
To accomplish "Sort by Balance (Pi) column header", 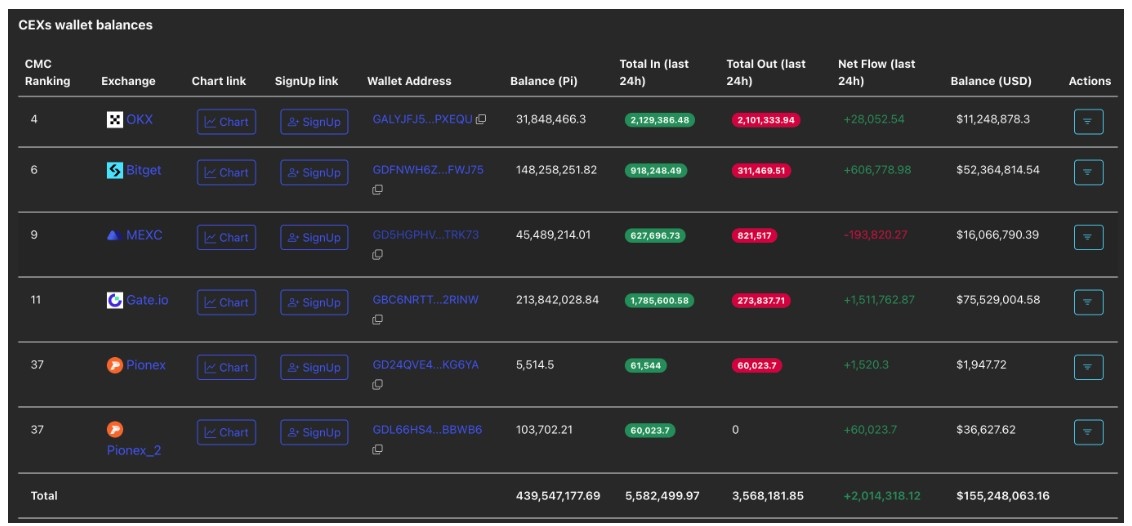I will (544, 81).
